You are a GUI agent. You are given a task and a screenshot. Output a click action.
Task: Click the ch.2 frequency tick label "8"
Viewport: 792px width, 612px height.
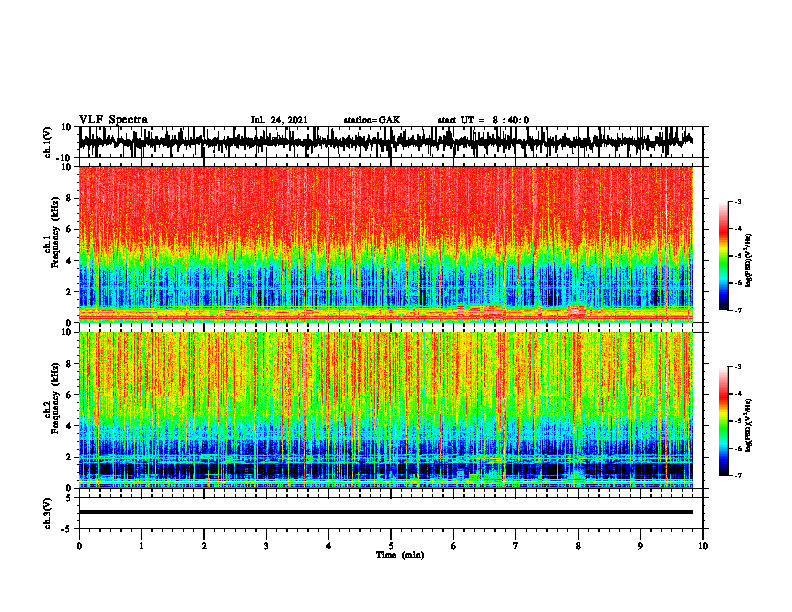tap(69, 364)
